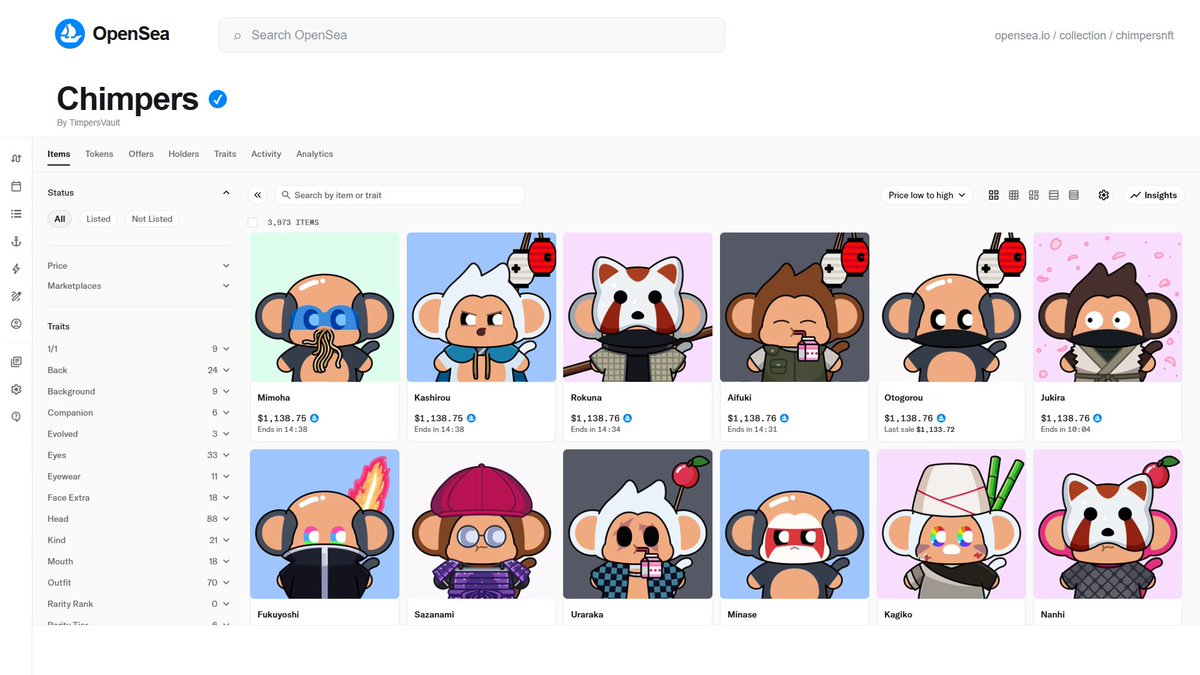Select the Listed status filter
Image resolution: width=1200 pixels, height=675 pixels.
tap(98, 219)
